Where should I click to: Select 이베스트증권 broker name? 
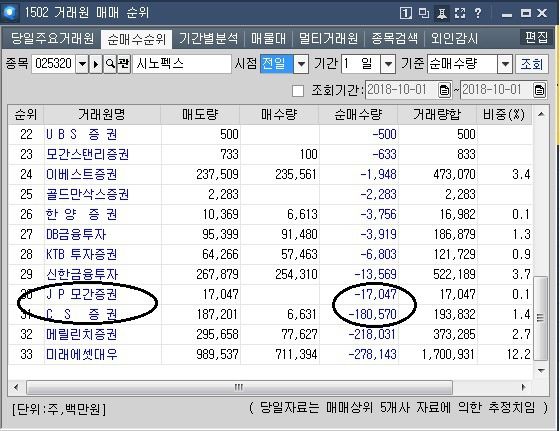(81, 175)
